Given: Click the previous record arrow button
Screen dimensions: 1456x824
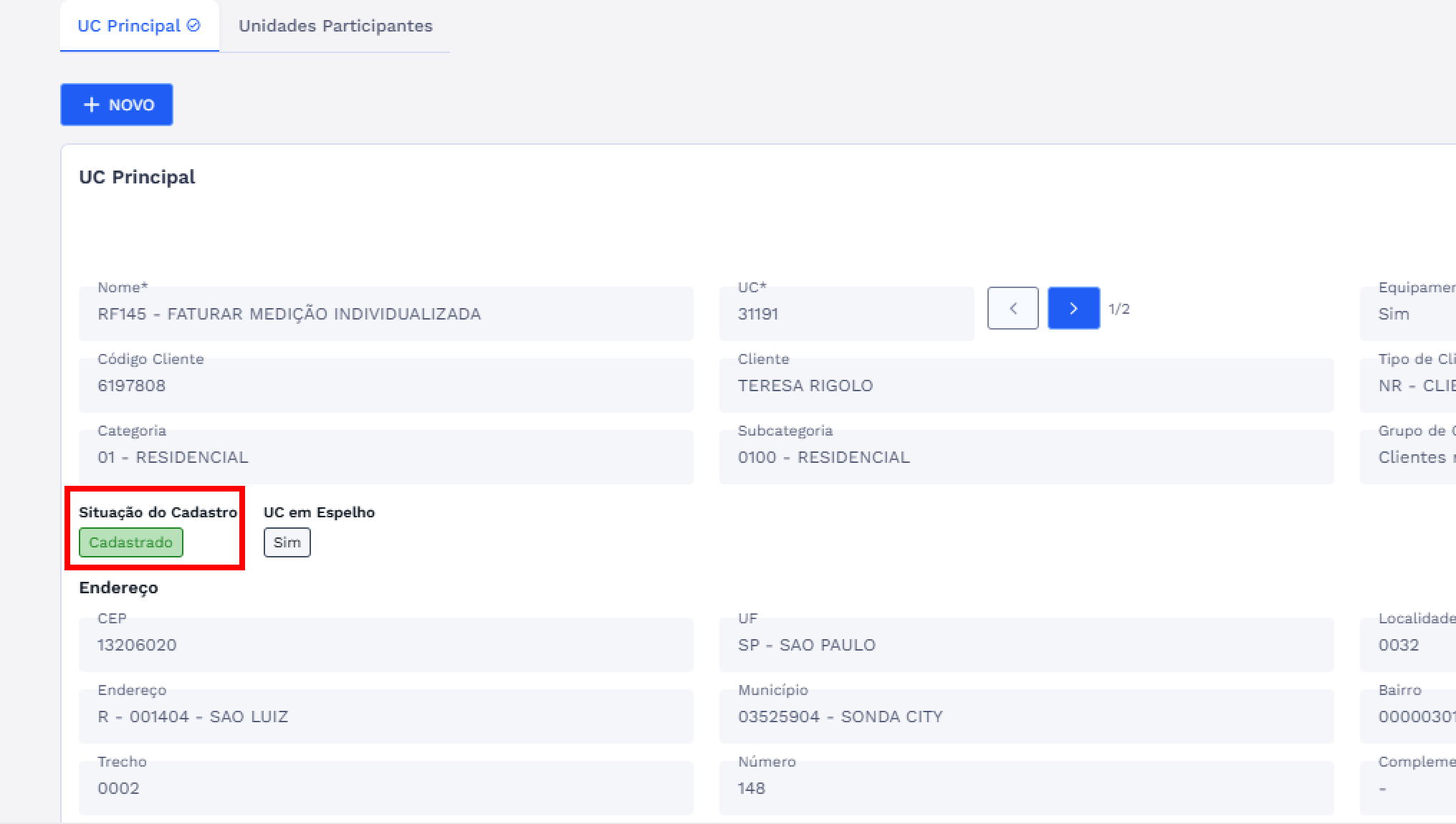Looking at the screenshot, I should click(x=1012, y=308).
